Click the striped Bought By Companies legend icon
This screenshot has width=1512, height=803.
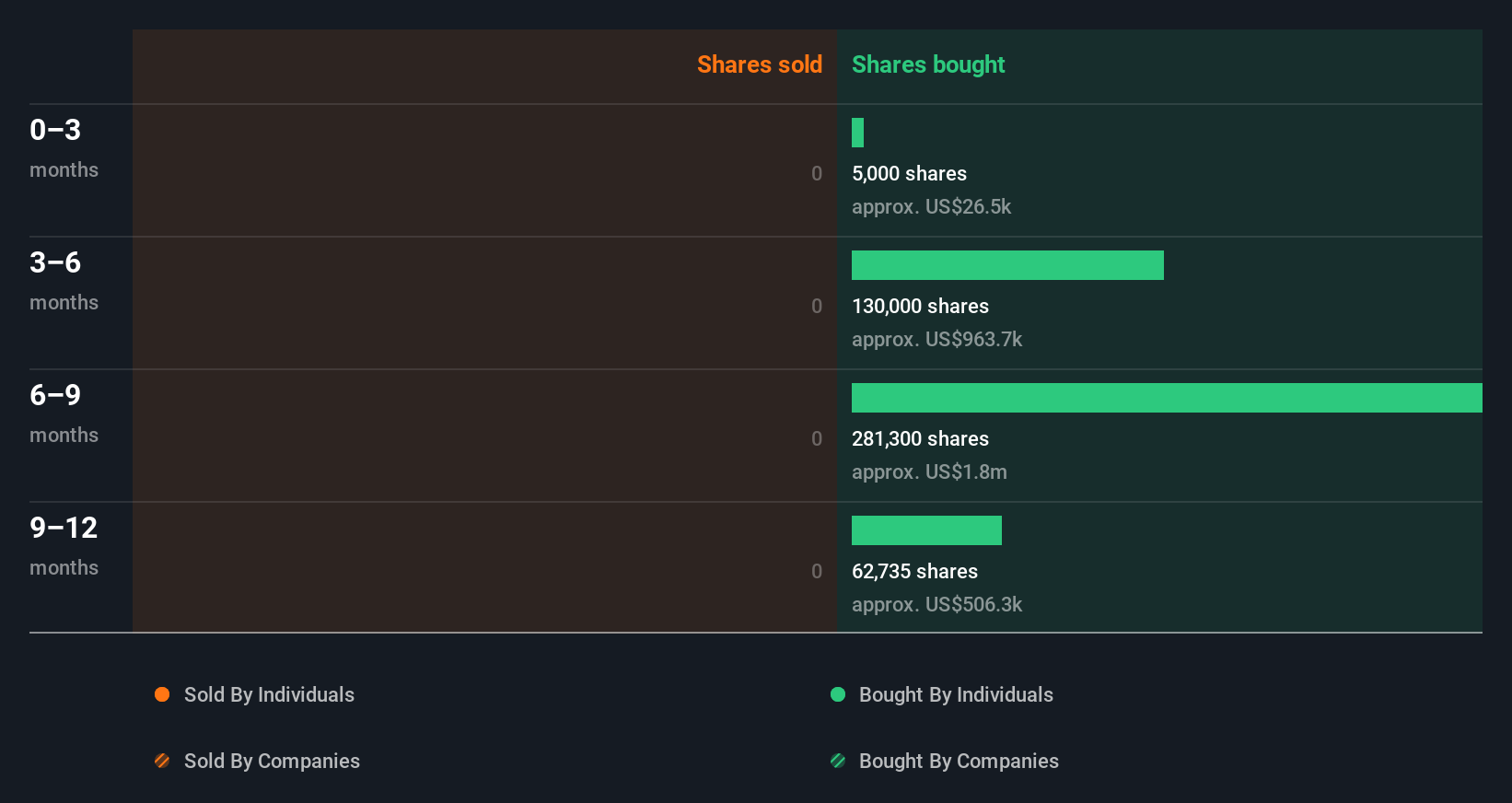point(838,761)
